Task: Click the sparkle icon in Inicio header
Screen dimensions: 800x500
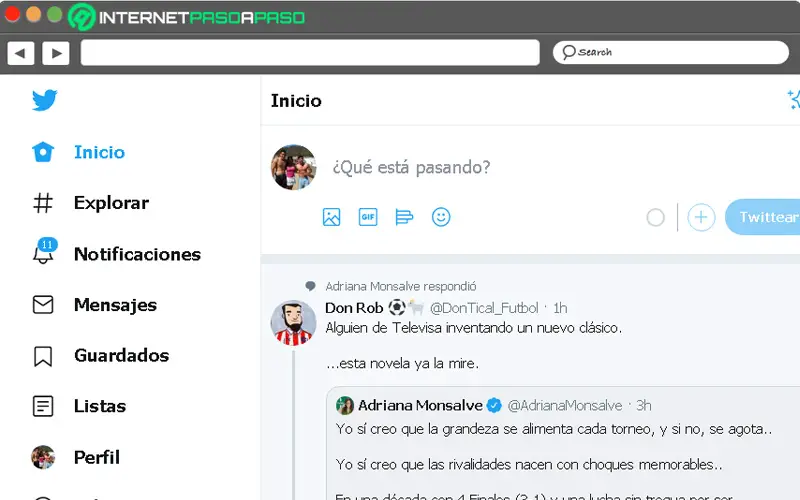Action: tap(793, 99)
